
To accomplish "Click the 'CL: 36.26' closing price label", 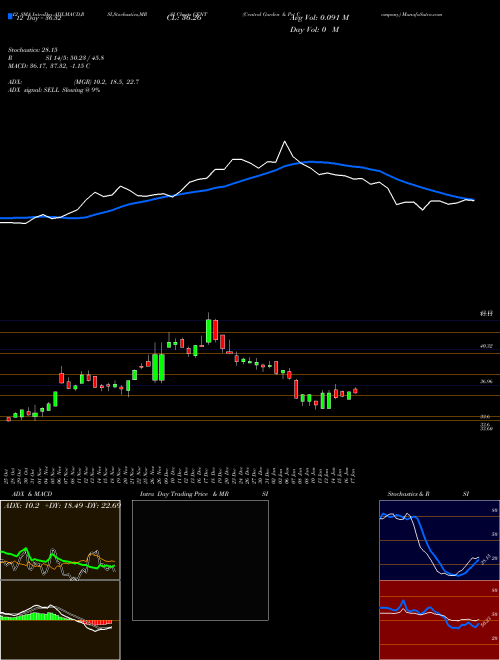I will coord(184,19).
